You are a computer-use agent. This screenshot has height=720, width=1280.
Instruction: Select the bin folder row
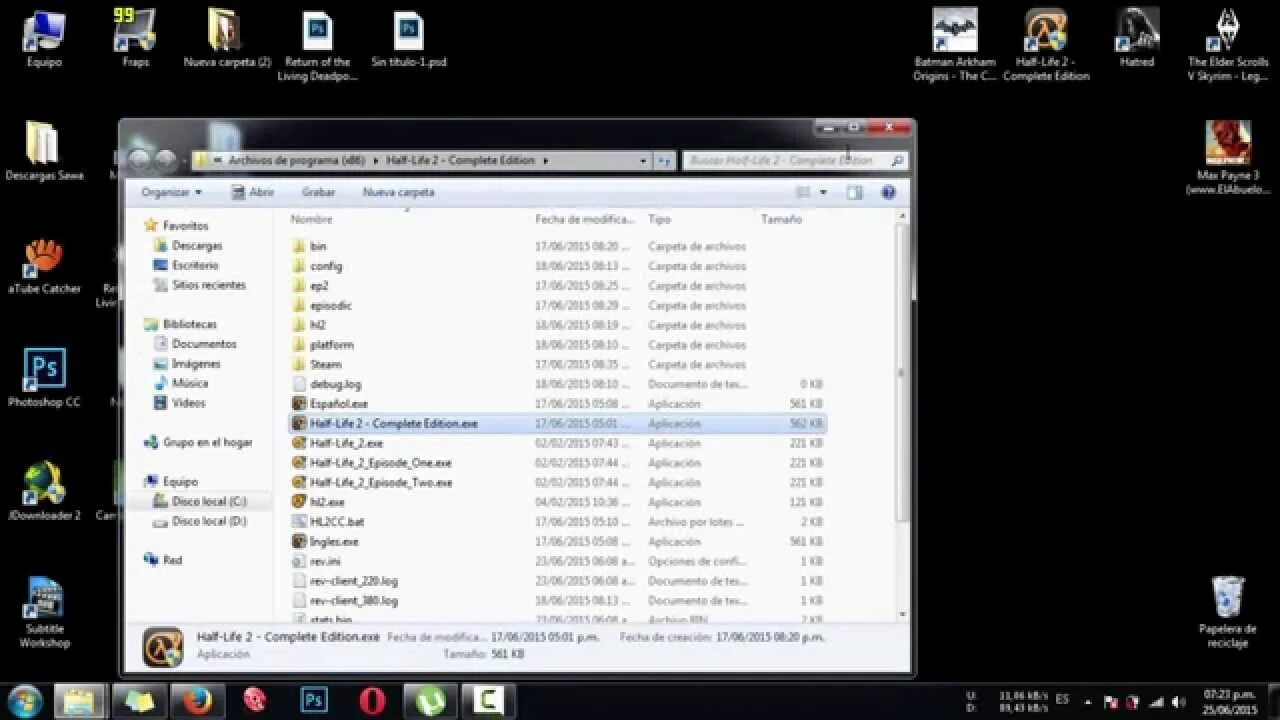(x=557, y=246)
